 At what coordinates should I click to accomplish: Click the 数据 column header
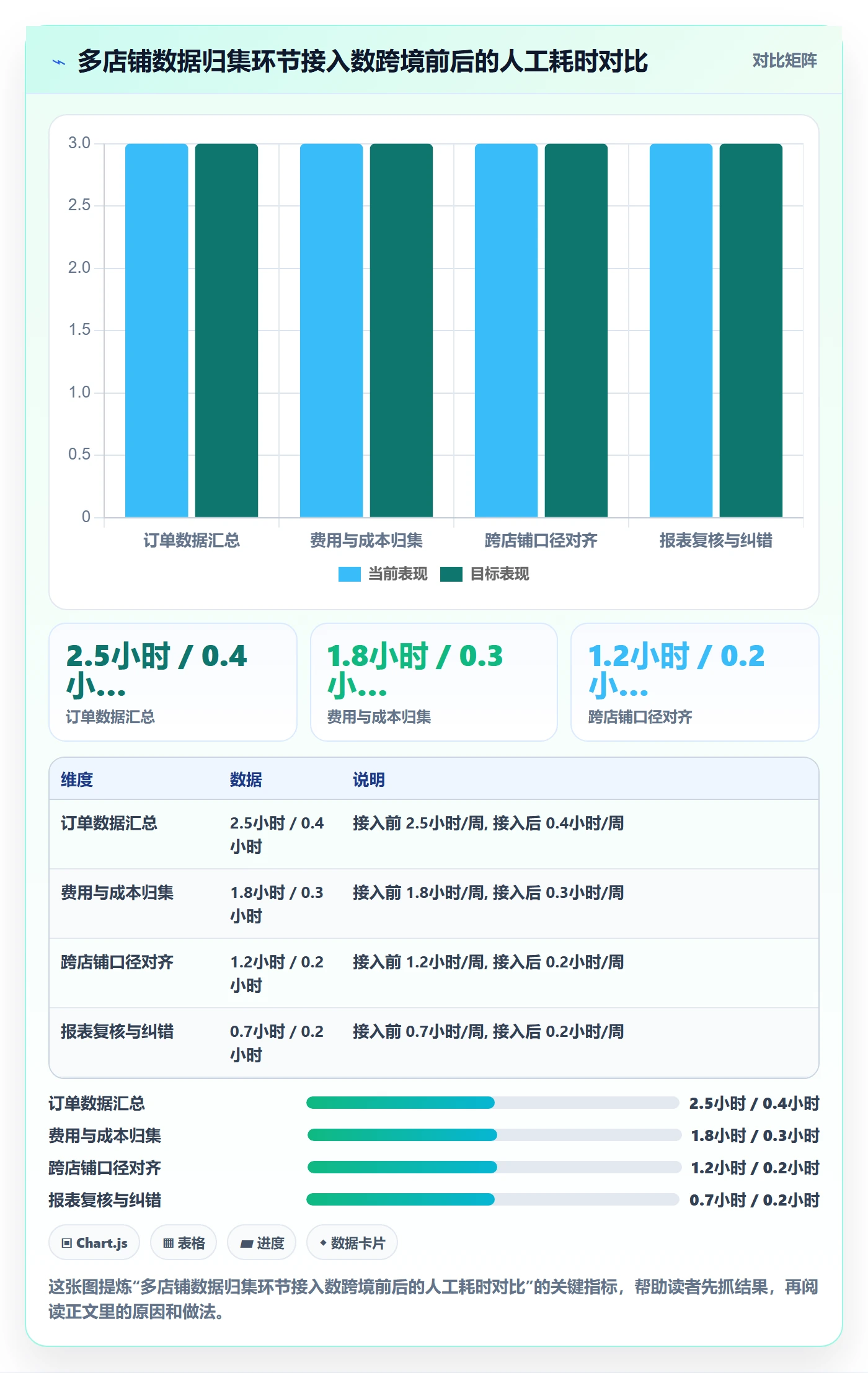(x=246, y=780)
